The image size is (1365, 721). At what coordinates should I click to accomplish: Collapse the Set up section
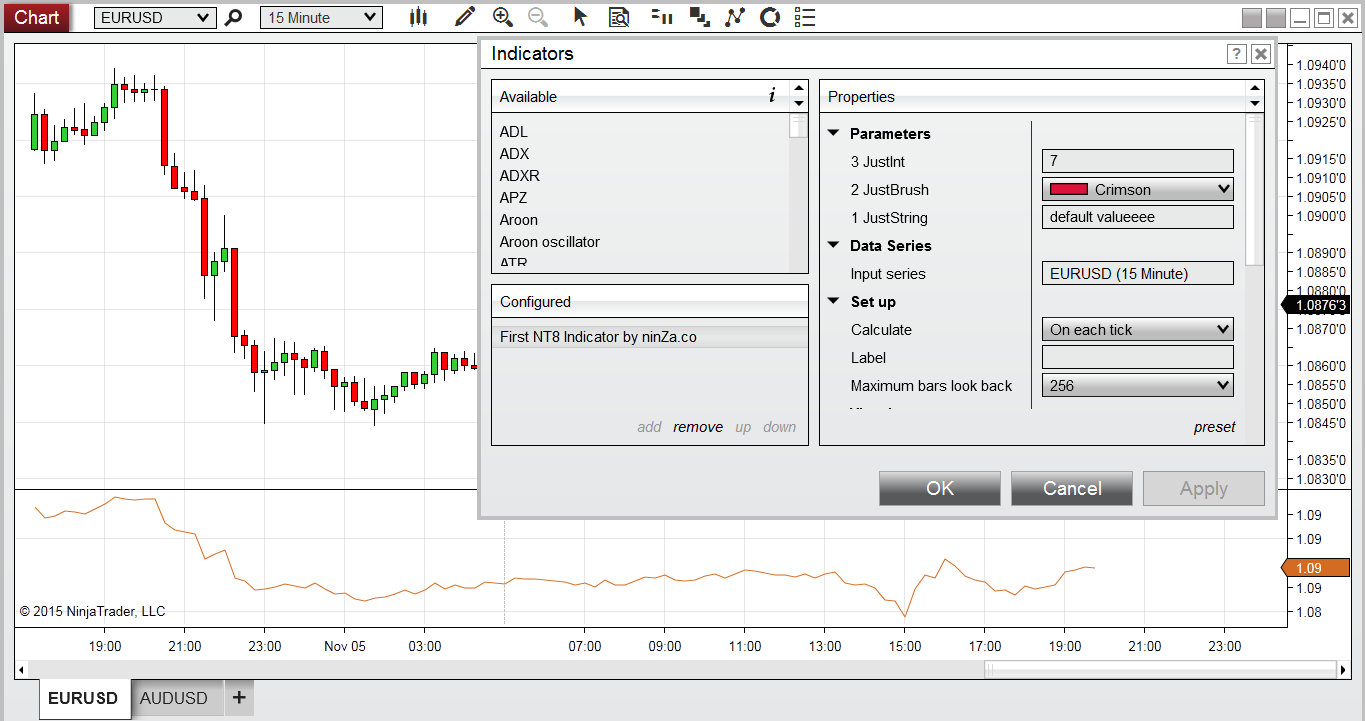click(x=834, y=301)
